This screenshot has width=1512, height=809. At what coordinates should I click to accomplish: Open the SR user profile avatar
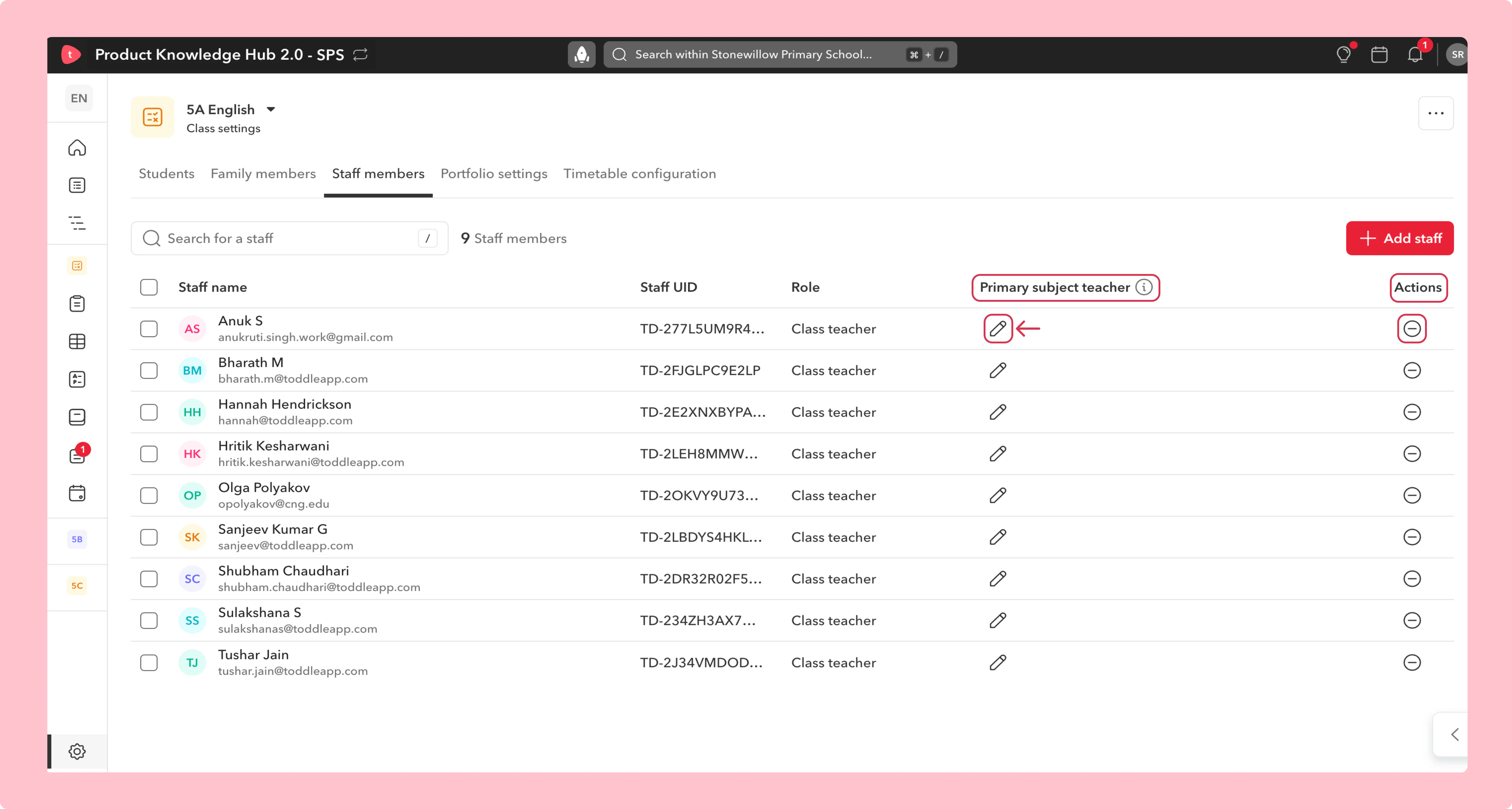click(x=1457, y=55)
